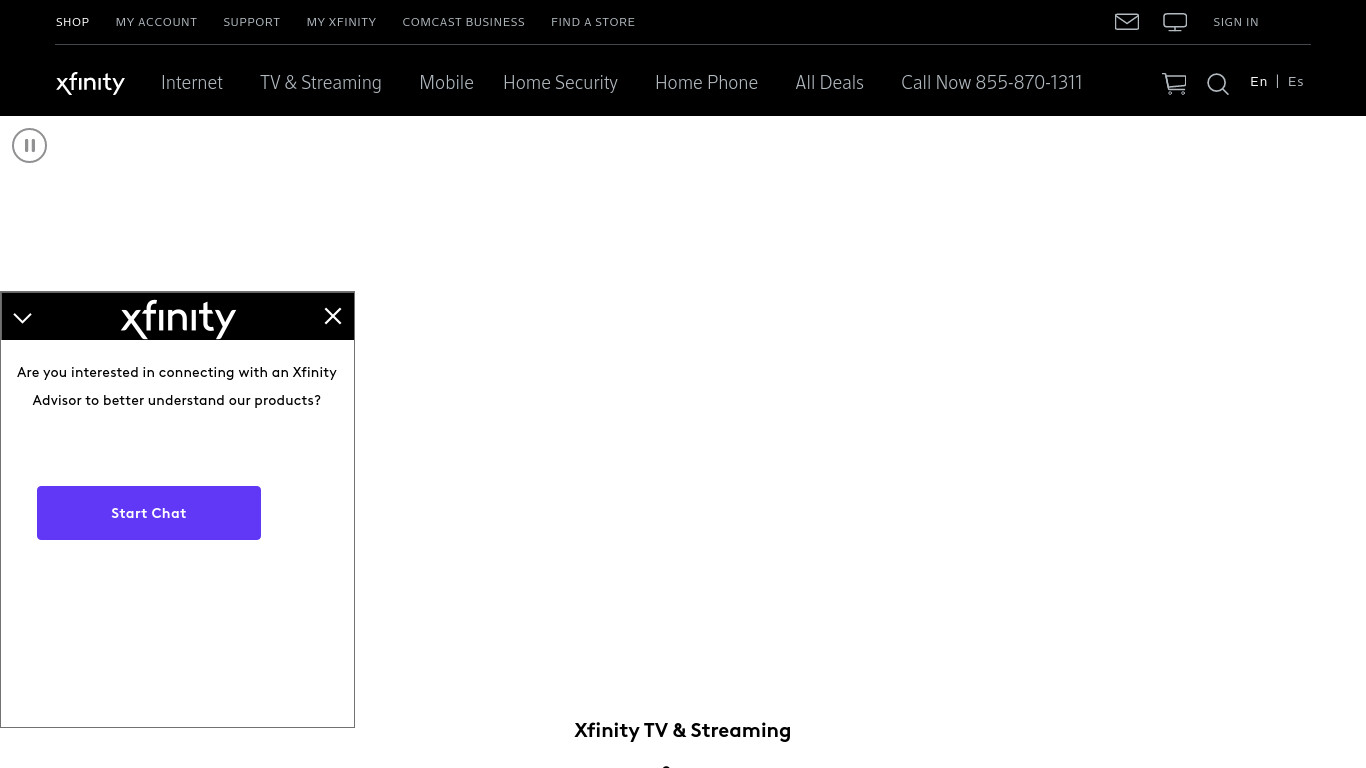Screen dimensions: 1366x768
Task: Open the Internet menu
Action: (192, 83)
